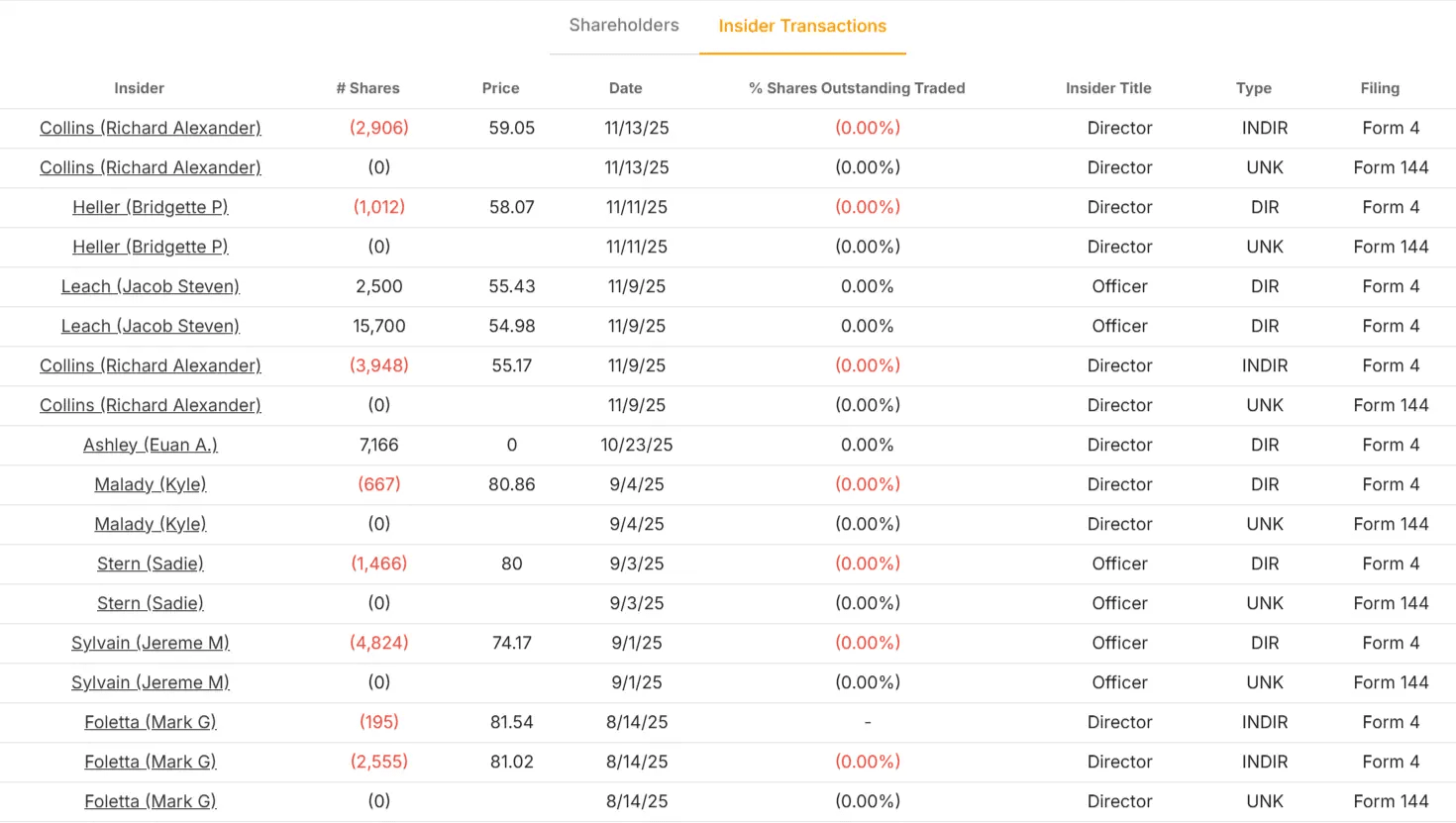The image size is (1456, 823).
Task: Click the Date column header
Action: (x=625, y=88)
